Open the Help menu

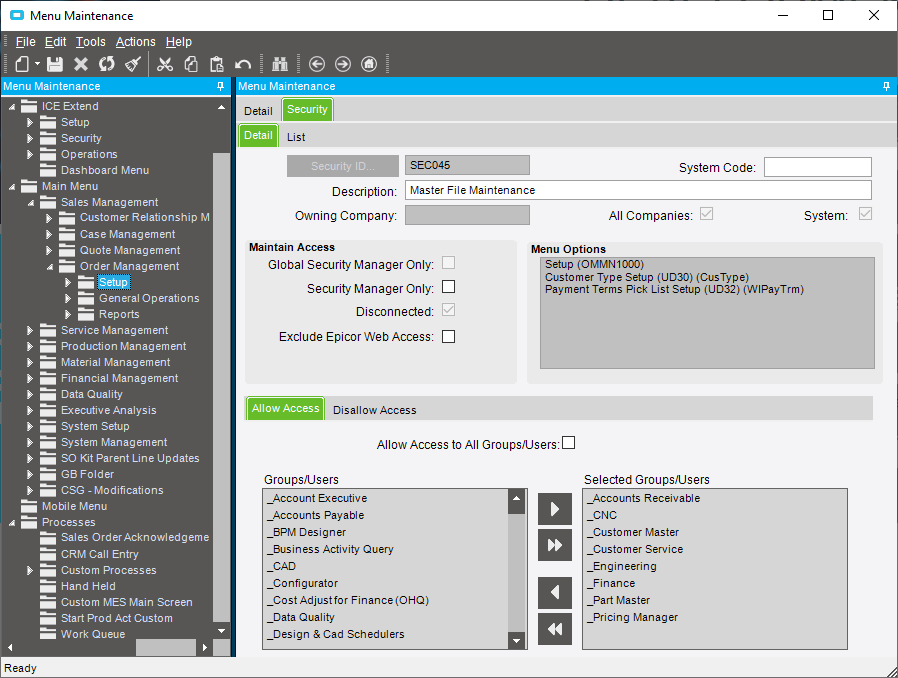(x=179, y=42)
